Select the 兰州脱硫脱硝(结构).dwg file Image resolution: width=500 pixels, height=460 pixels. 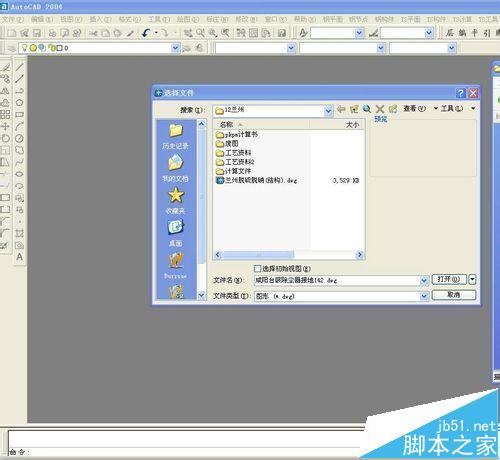pyautogui.click(x=256, y=181)
